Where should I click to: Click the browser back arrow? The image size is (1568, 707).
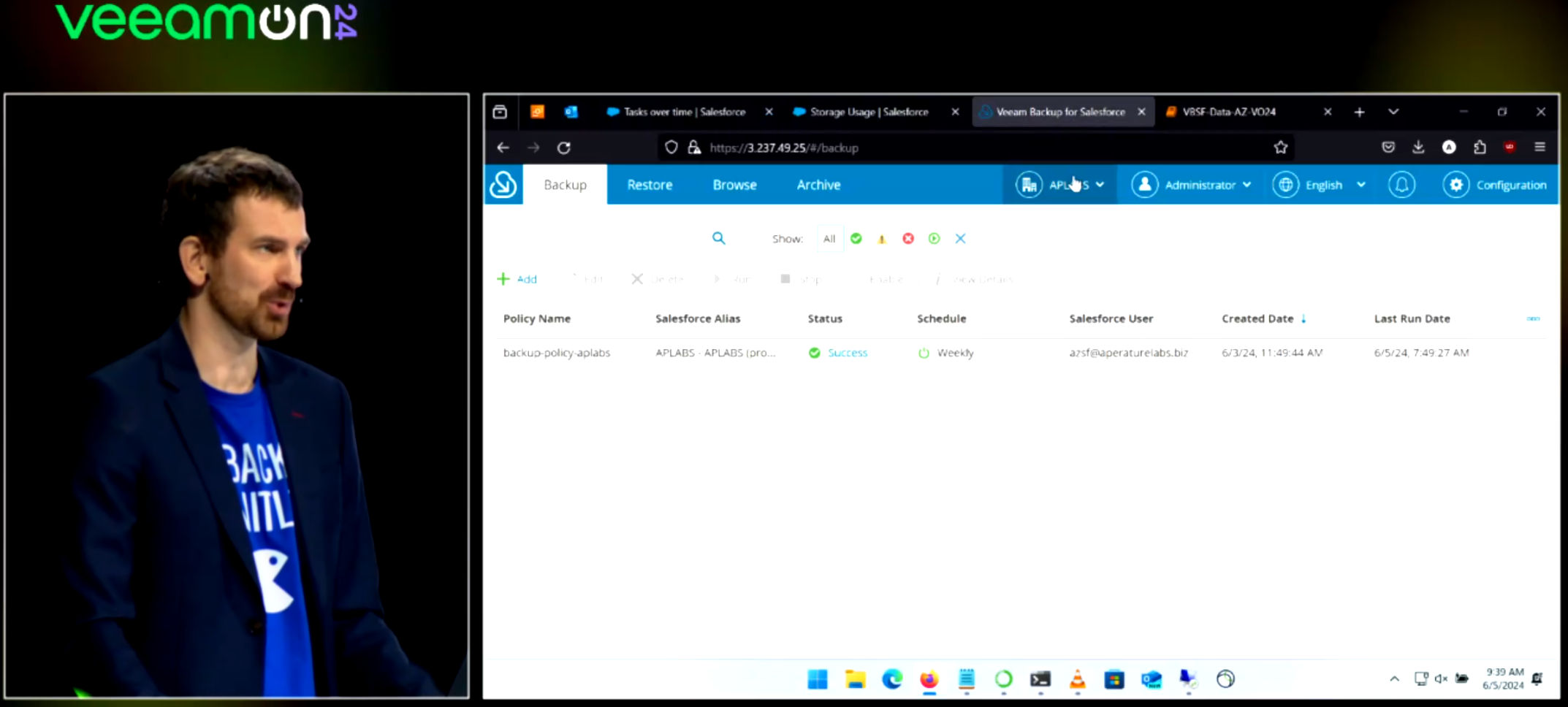click(503, 148)
